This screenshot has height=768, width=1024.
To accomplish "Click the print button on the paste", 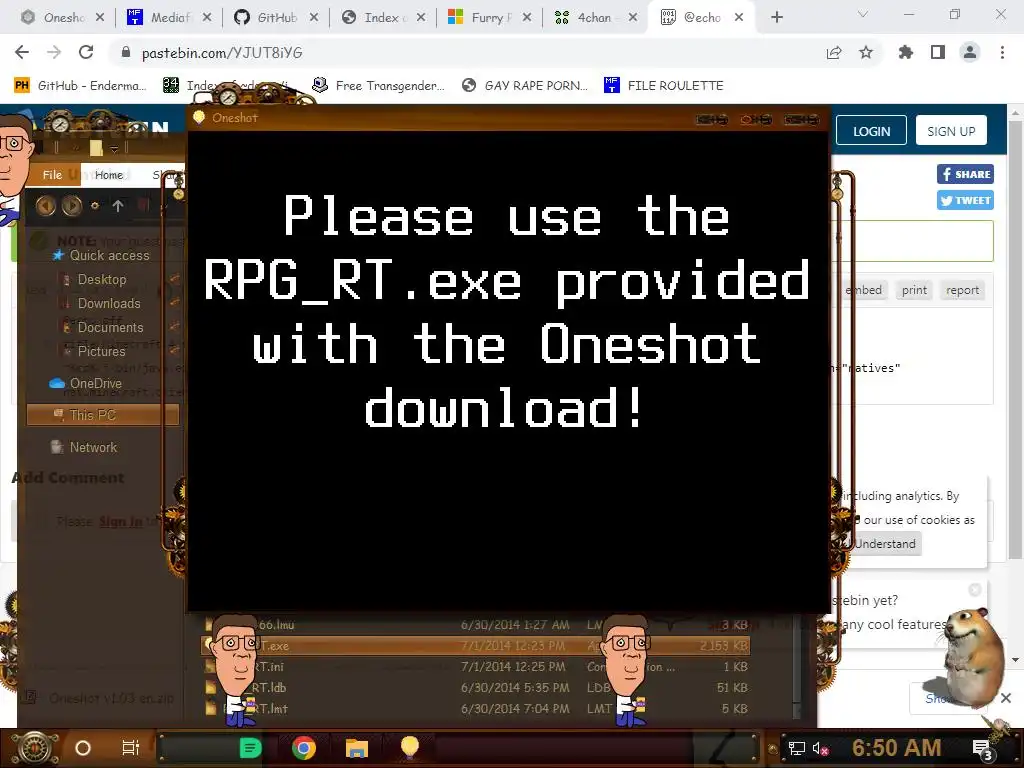I will 914,290.
